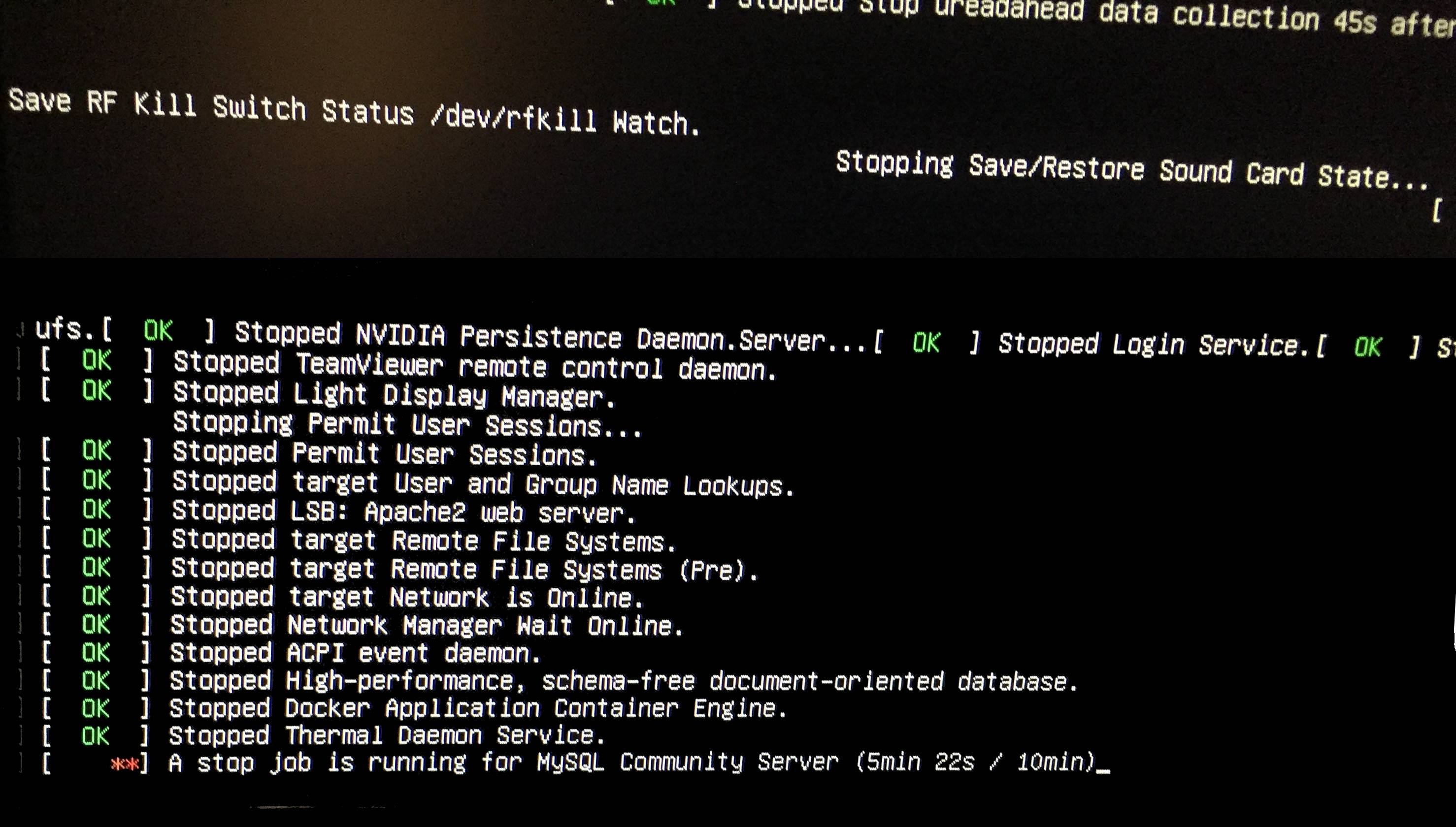Click the OK status beside Thermal Daemon Service
Screen dimensions: 1456x827
(96, 736)
